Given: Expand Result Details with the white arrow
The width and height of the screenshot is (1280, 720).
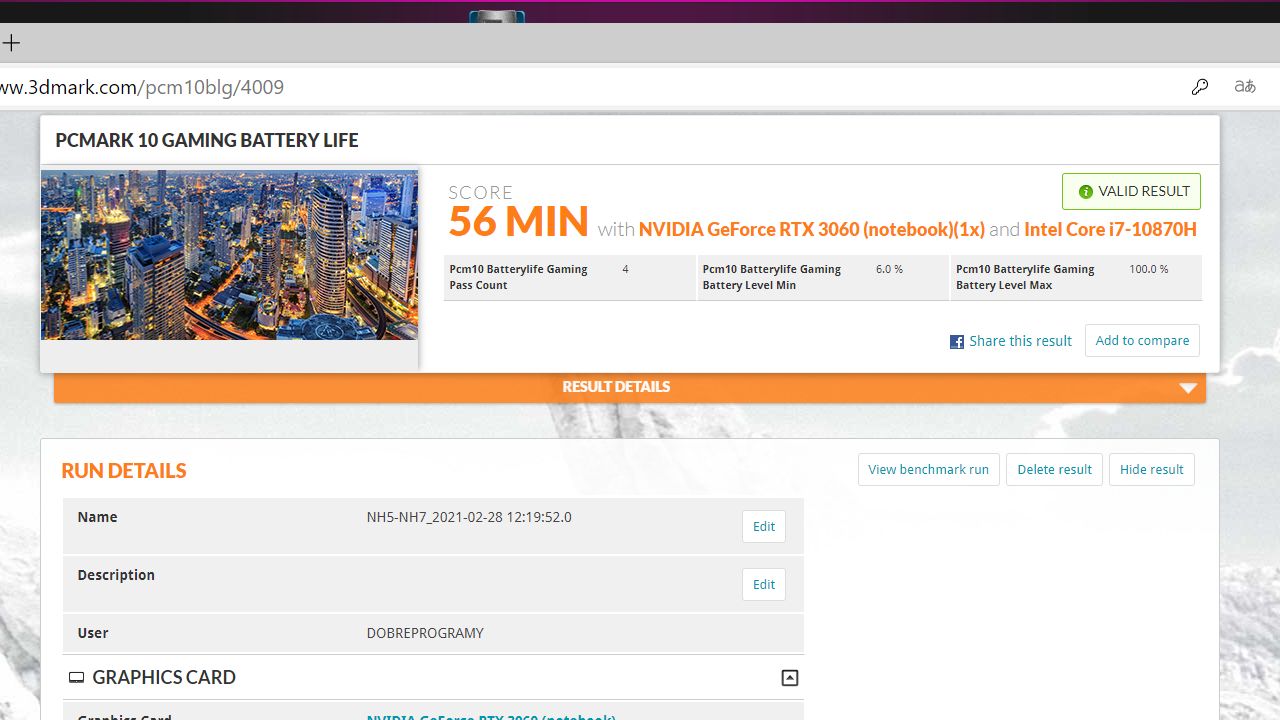Looking at the screenshot, I should (1188, 388).
